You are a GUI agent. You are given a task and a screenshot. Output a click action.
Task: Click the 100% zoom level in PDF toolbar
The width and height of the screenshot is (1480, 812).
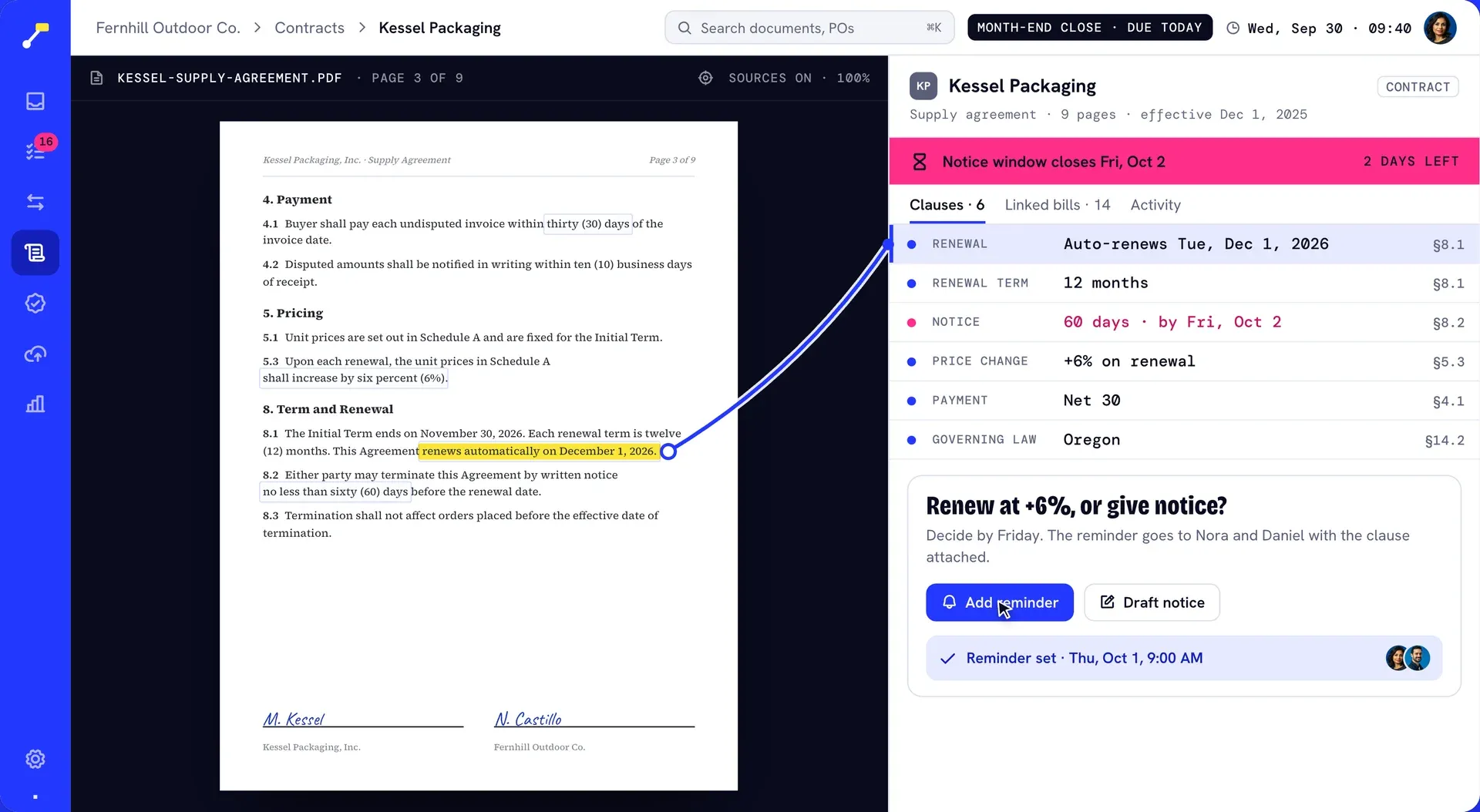pos(853,78)
